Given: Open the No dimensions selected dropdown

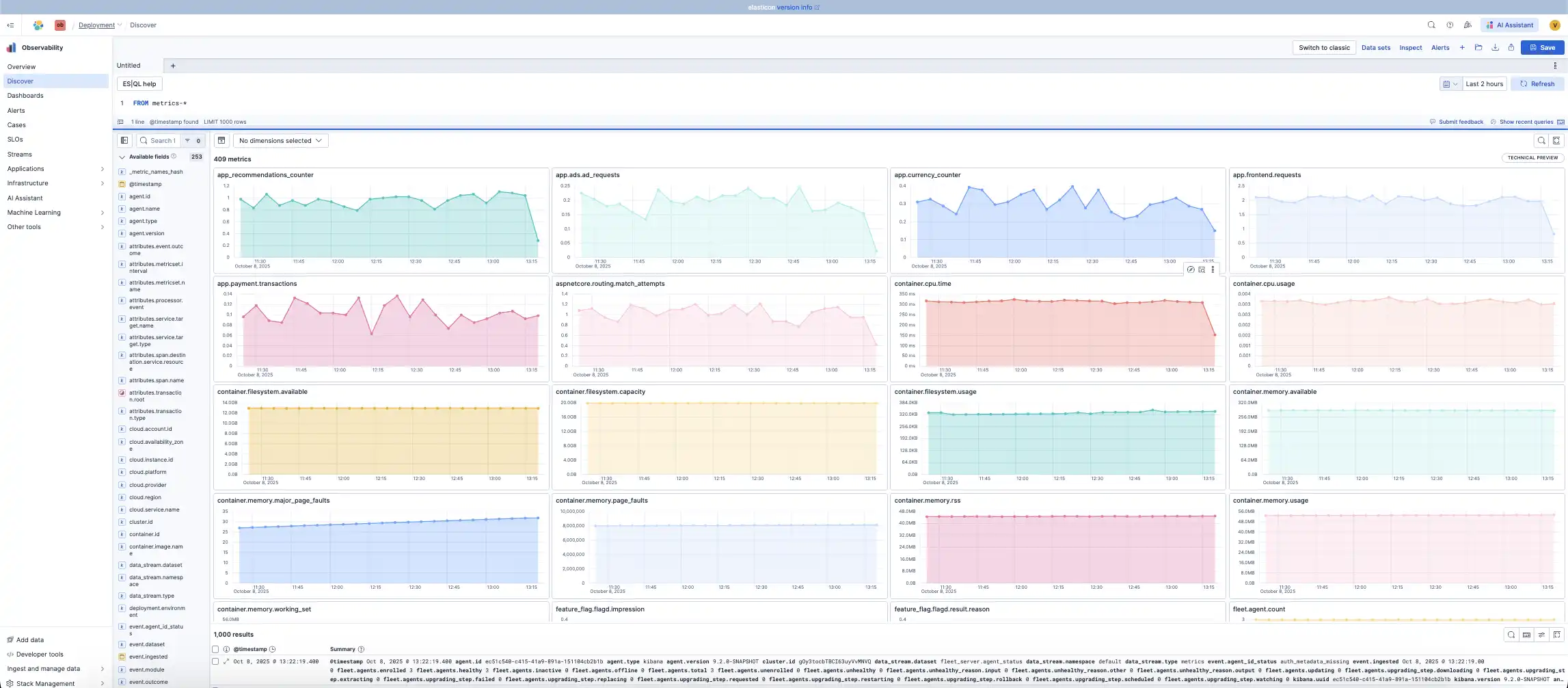Looking at the screenshot, I should coord(280,140).
